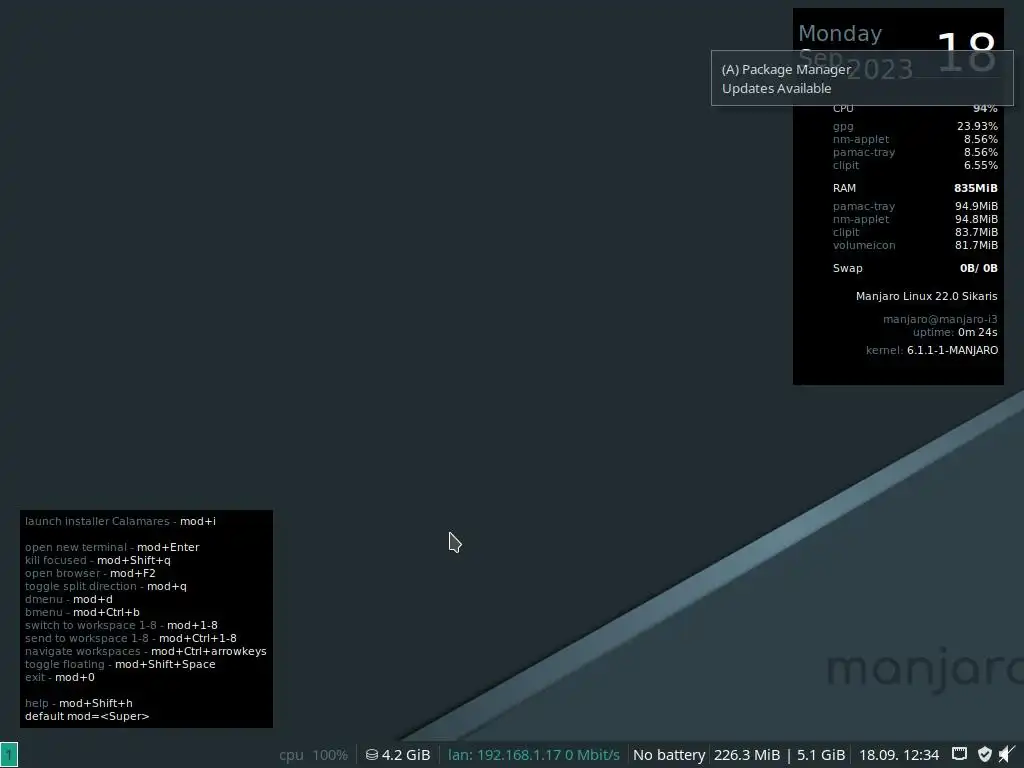Click the kernel: 6.1.1-1-MANJARO line
Image resolution: width=1024 pixels, height=768 pixels.
932,351
